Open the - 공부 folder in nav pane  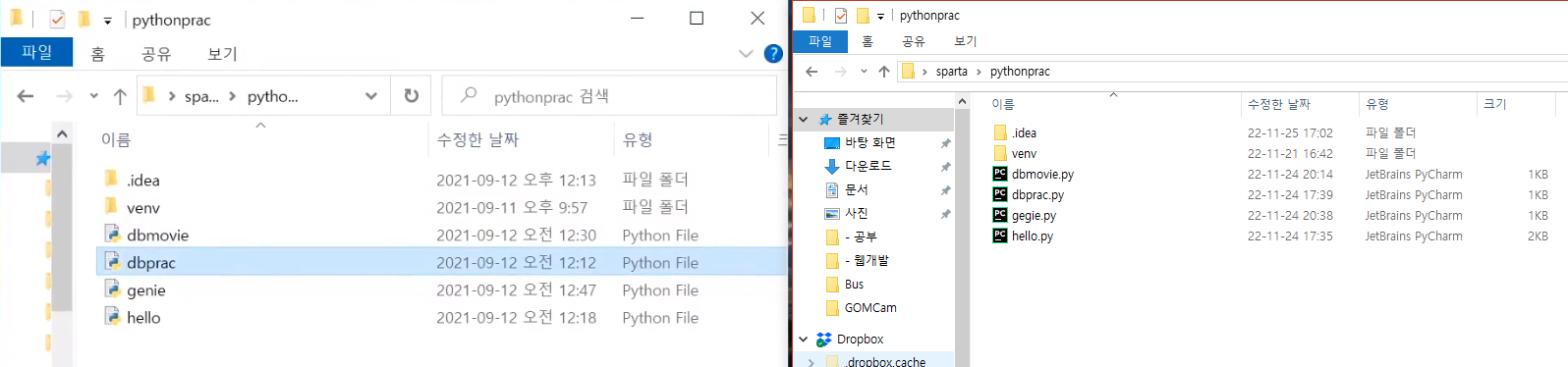861,236
